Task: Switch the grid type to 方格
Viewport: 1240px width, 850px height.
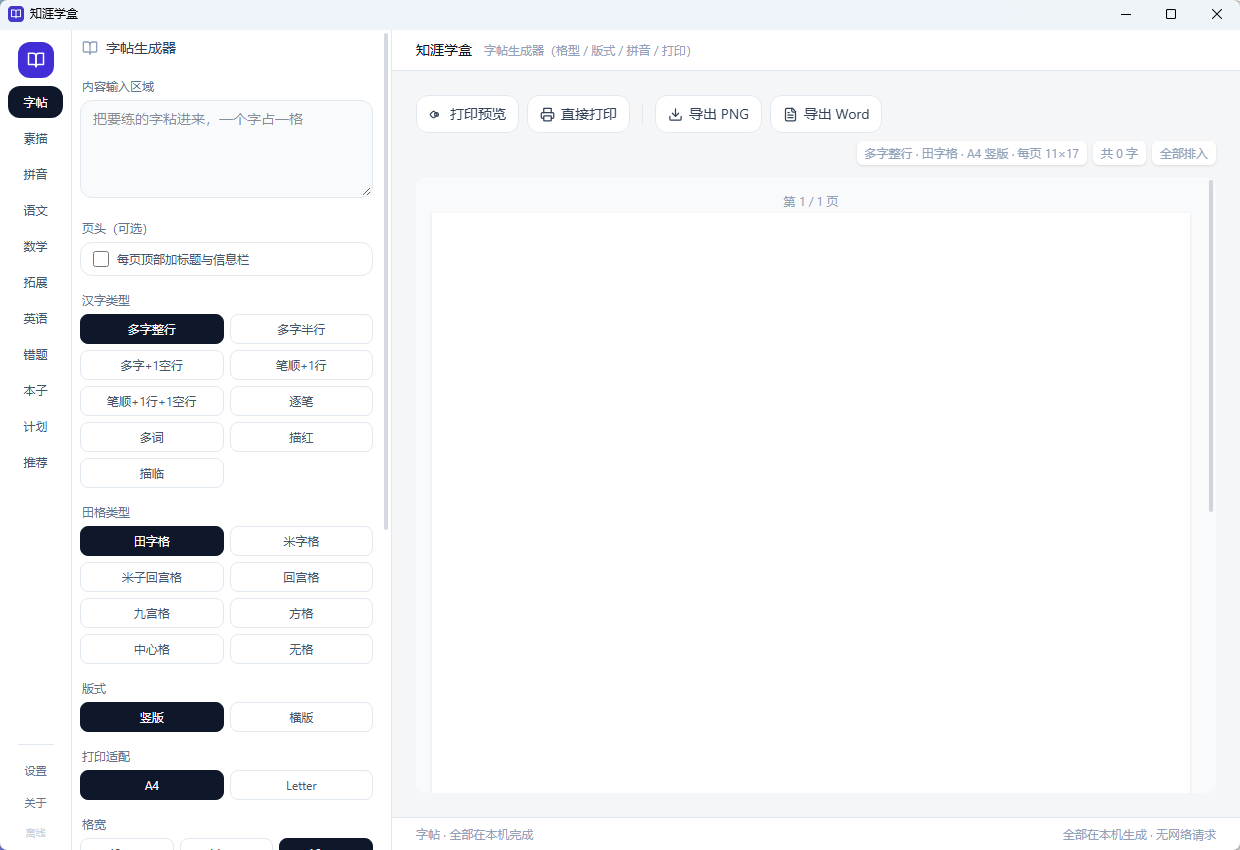Action: [x=301, y=613]
